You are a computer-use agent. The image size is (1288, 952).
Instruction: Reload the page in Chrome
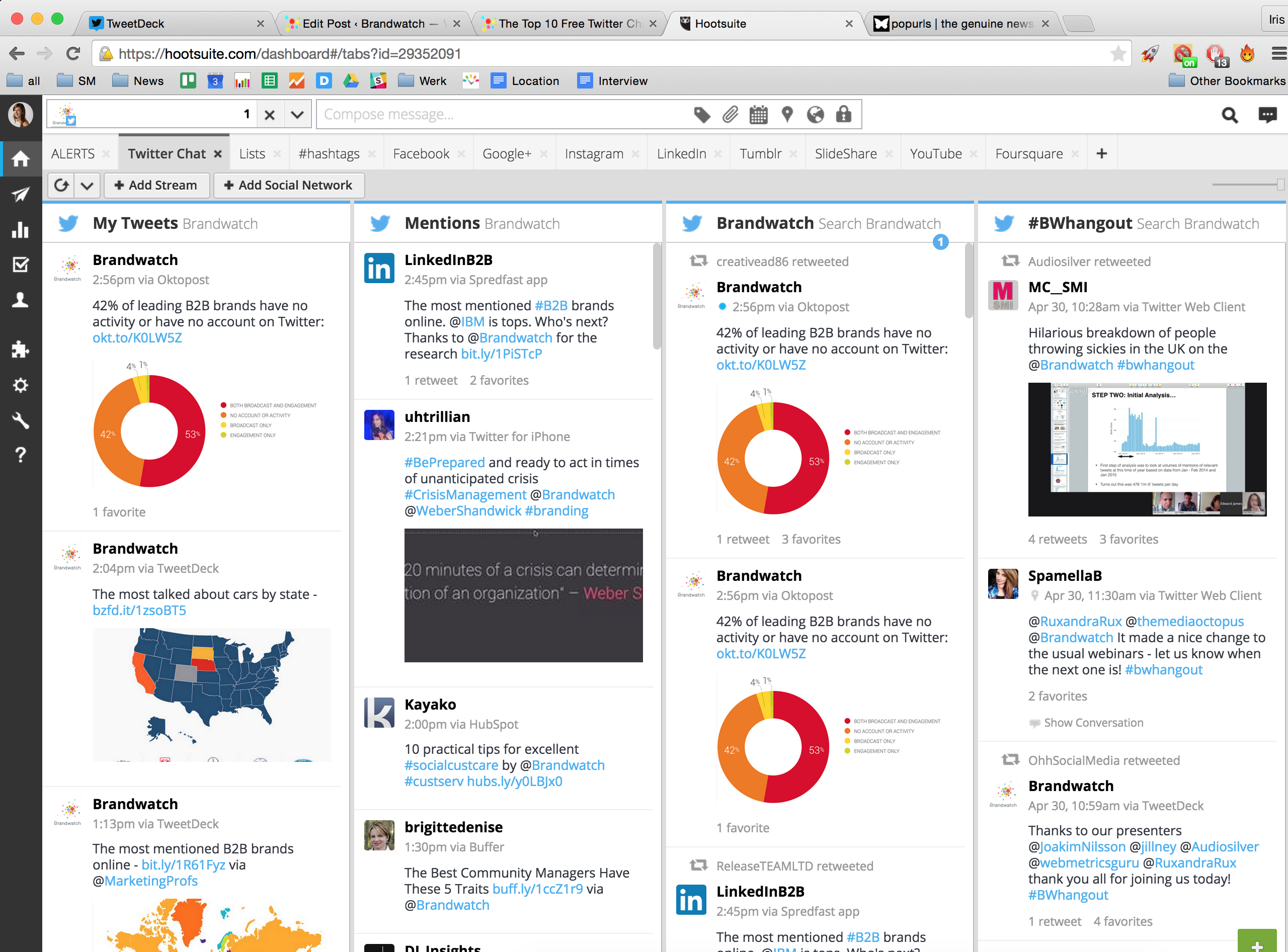click(73, 54)
